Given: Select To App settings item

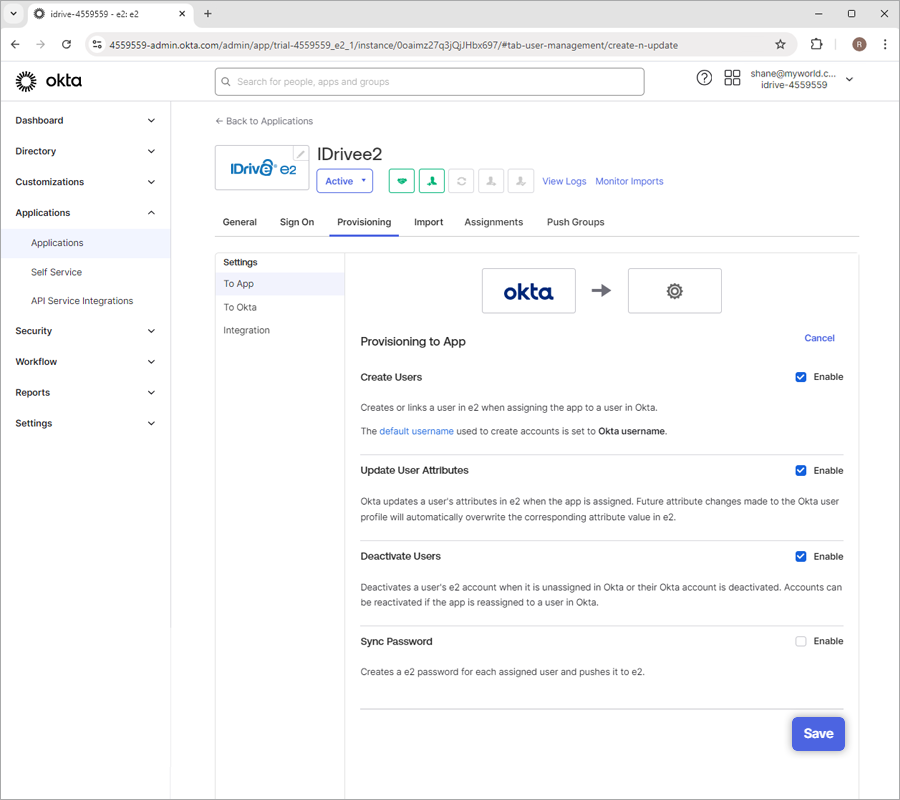Looking at the screenshot, I should pyautogui.click(x=280, y=284).
